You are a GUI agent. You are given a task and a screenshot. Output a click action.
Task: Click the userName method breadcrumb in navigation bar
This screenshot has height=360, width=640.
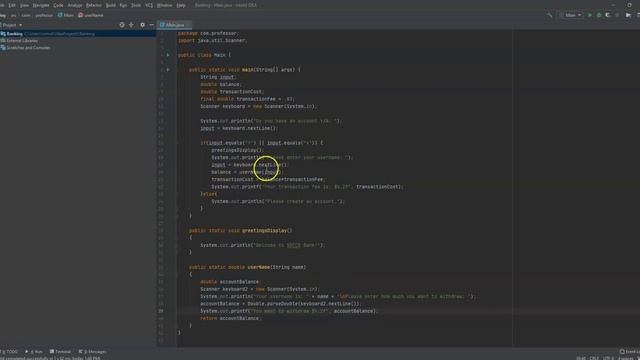pos(91,15)
